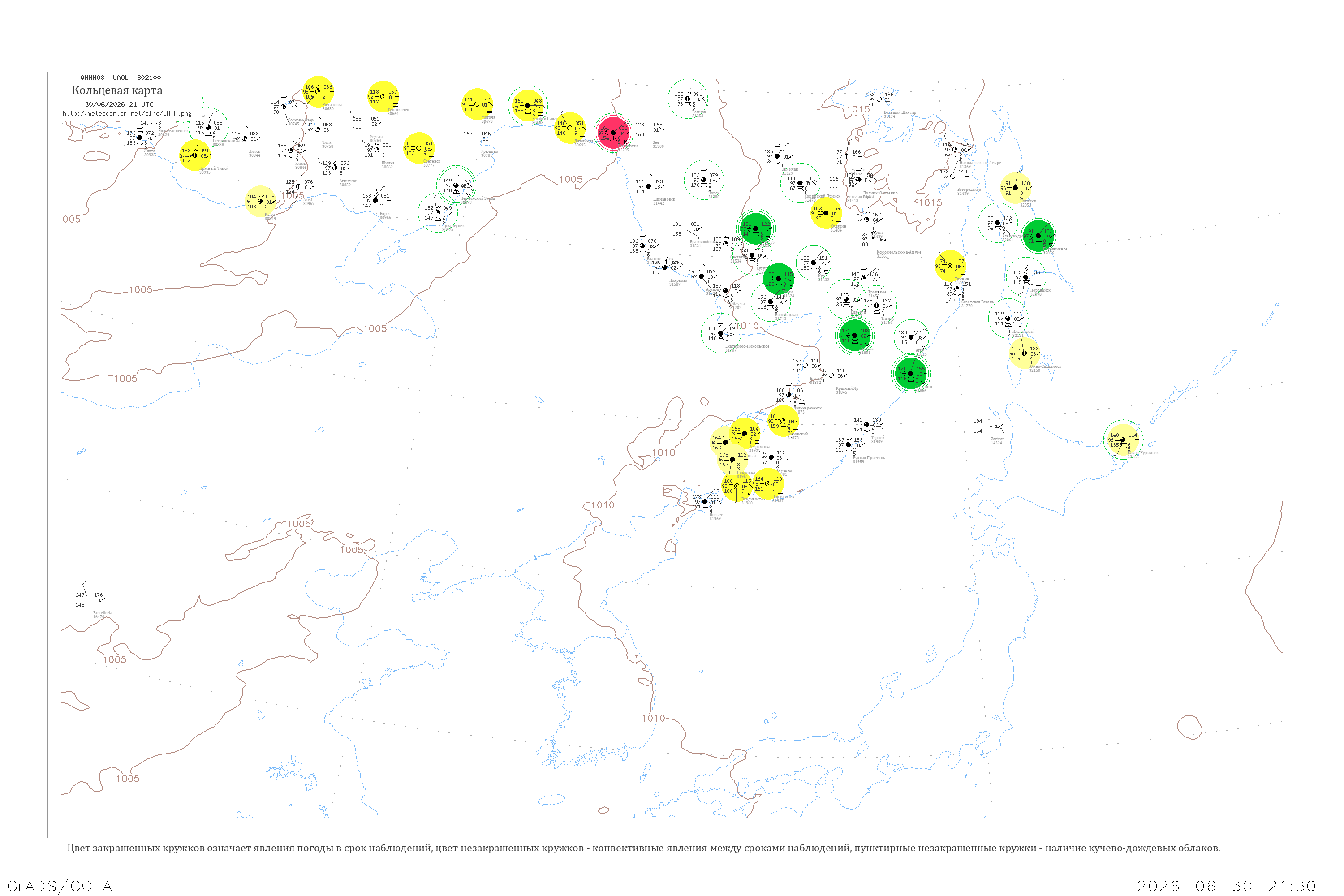Select the yellow marker at Тунгокочен
Image resolution: width=1344 pixels, height=896 pixels.
[383, 97]
